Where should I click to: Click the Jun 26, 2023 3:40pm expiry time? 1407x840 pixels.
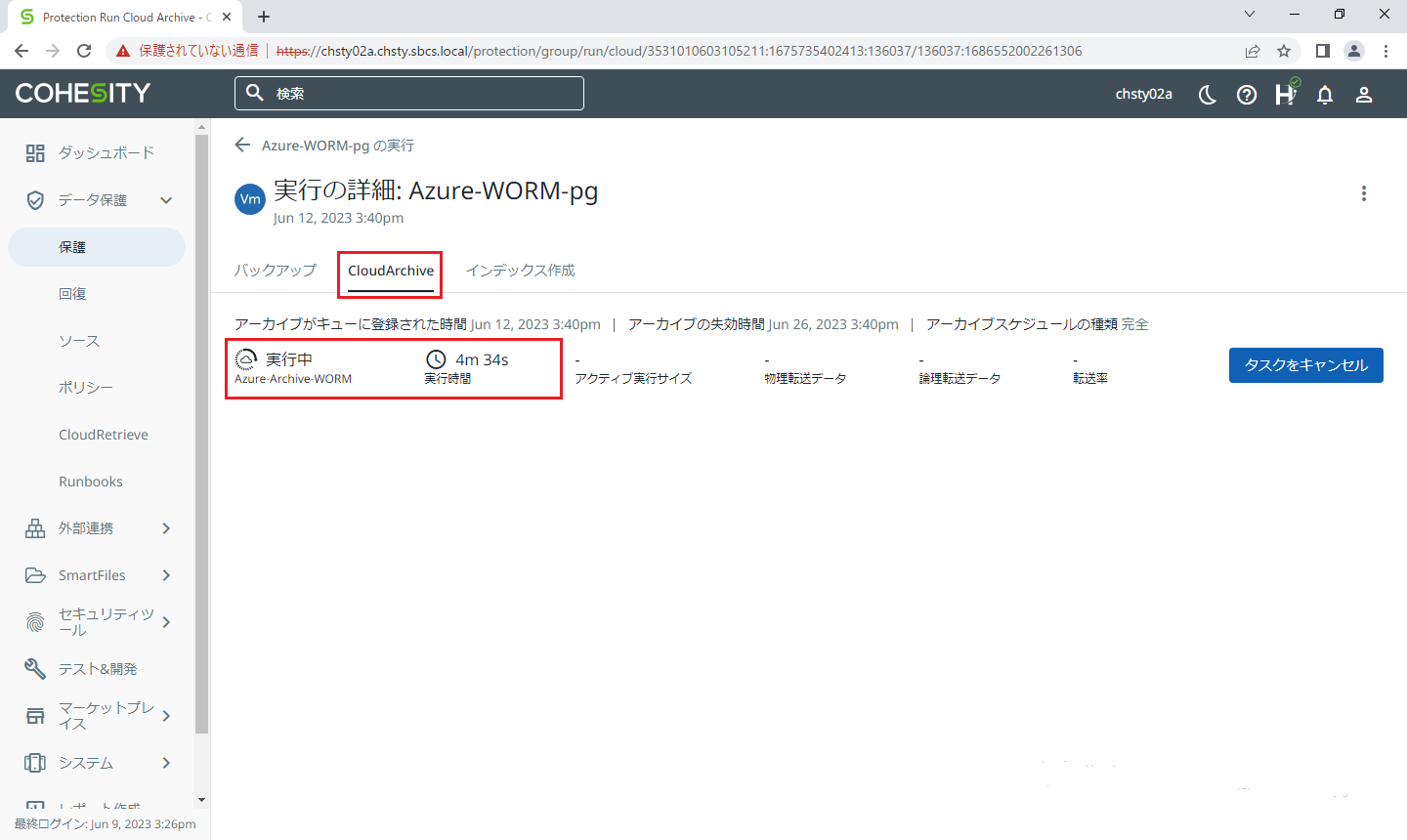[x=833, y=324]
